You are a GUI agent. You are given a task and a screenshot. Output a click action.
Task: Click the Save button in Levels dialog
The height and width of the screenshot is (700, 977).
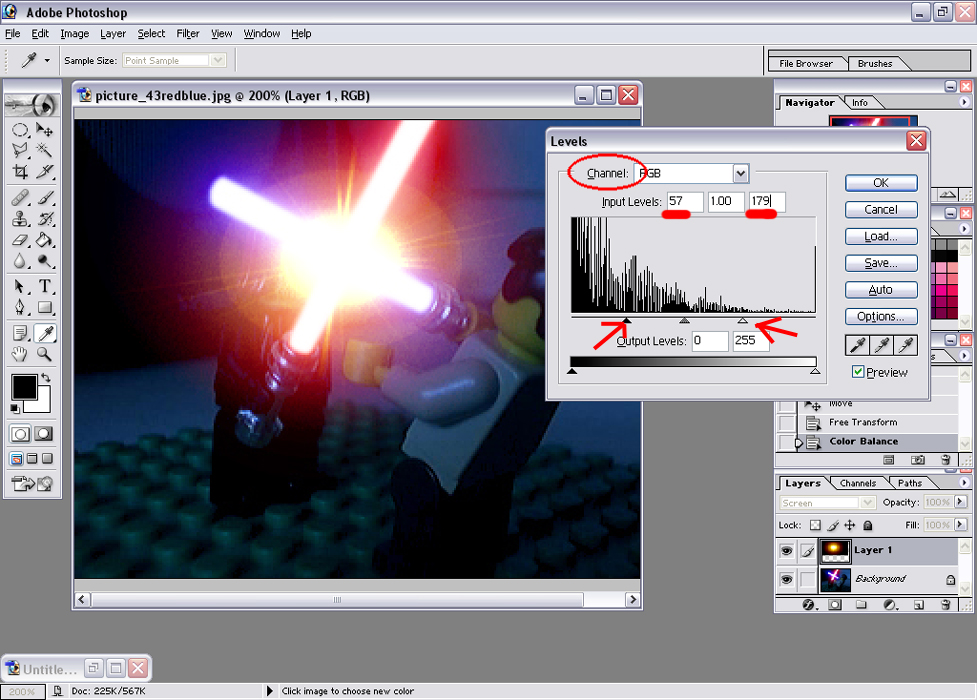pos(880,262)
